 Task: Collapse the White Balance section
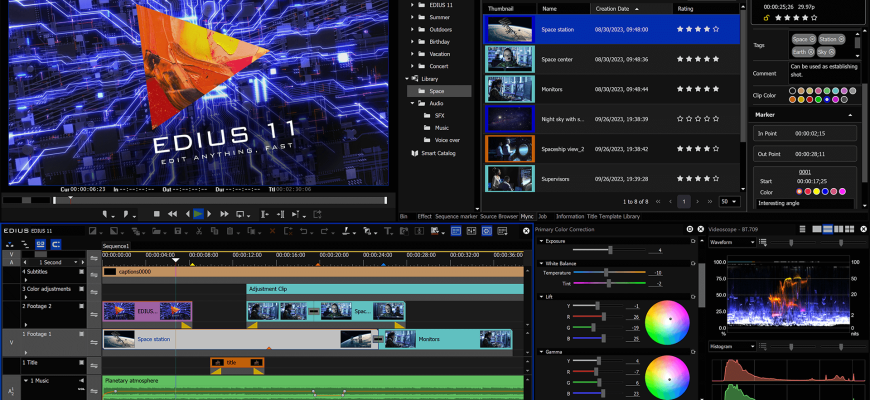tap(541, 264)
